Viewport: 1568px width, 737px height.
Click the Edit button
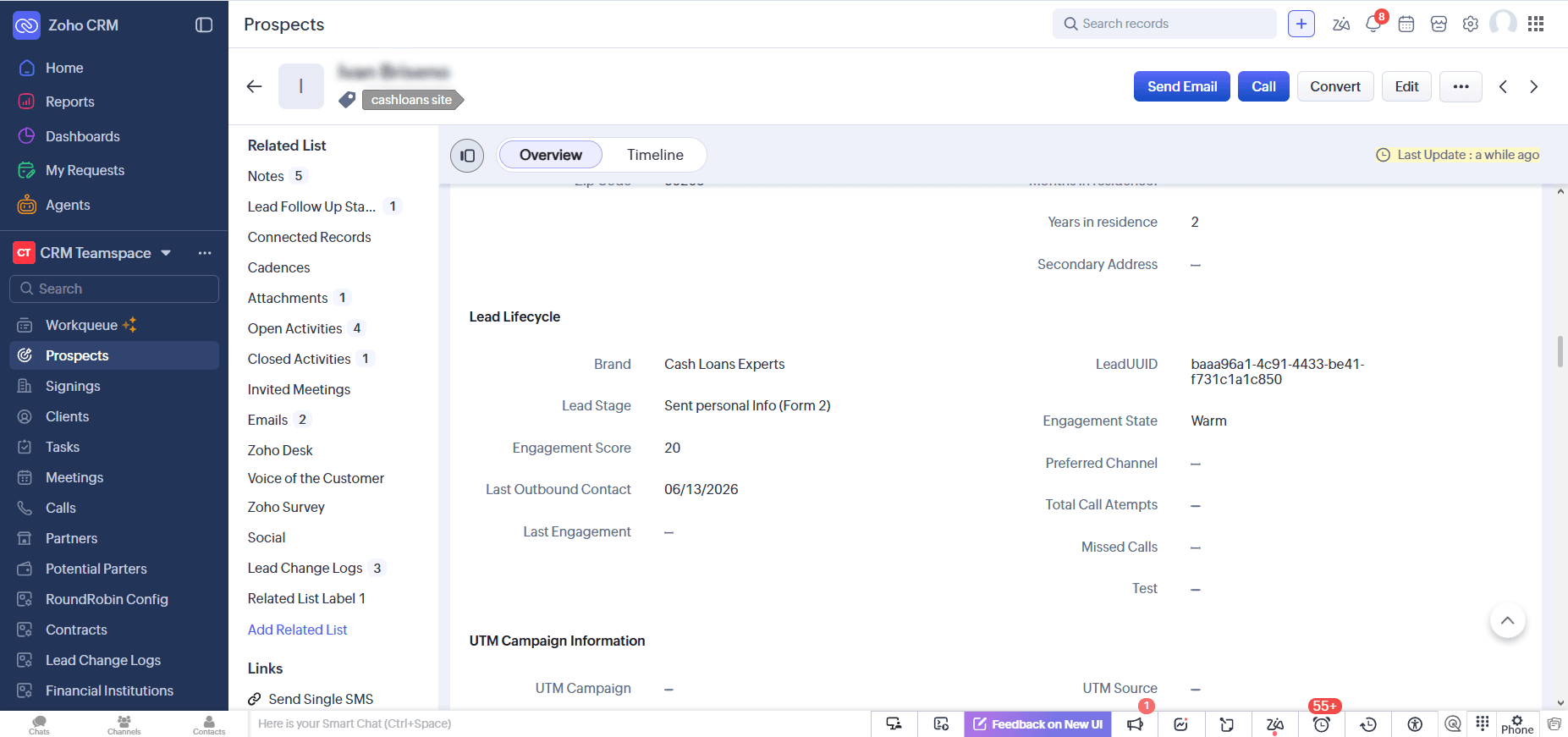click(1406, 86)
